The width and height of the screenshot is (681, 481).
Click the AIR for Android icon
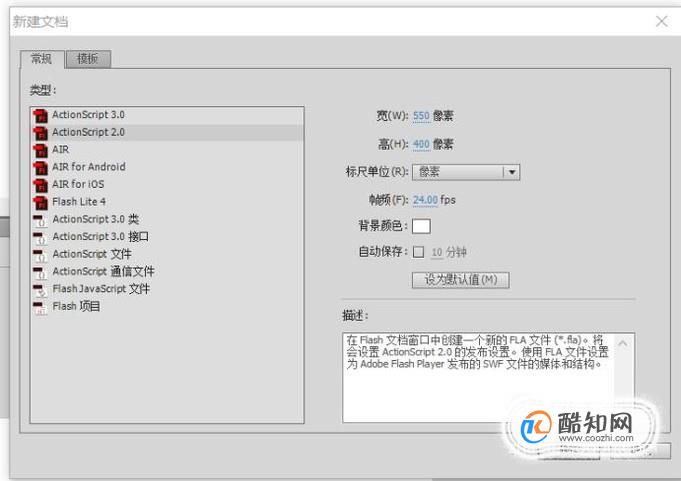(x=40, y=168)
